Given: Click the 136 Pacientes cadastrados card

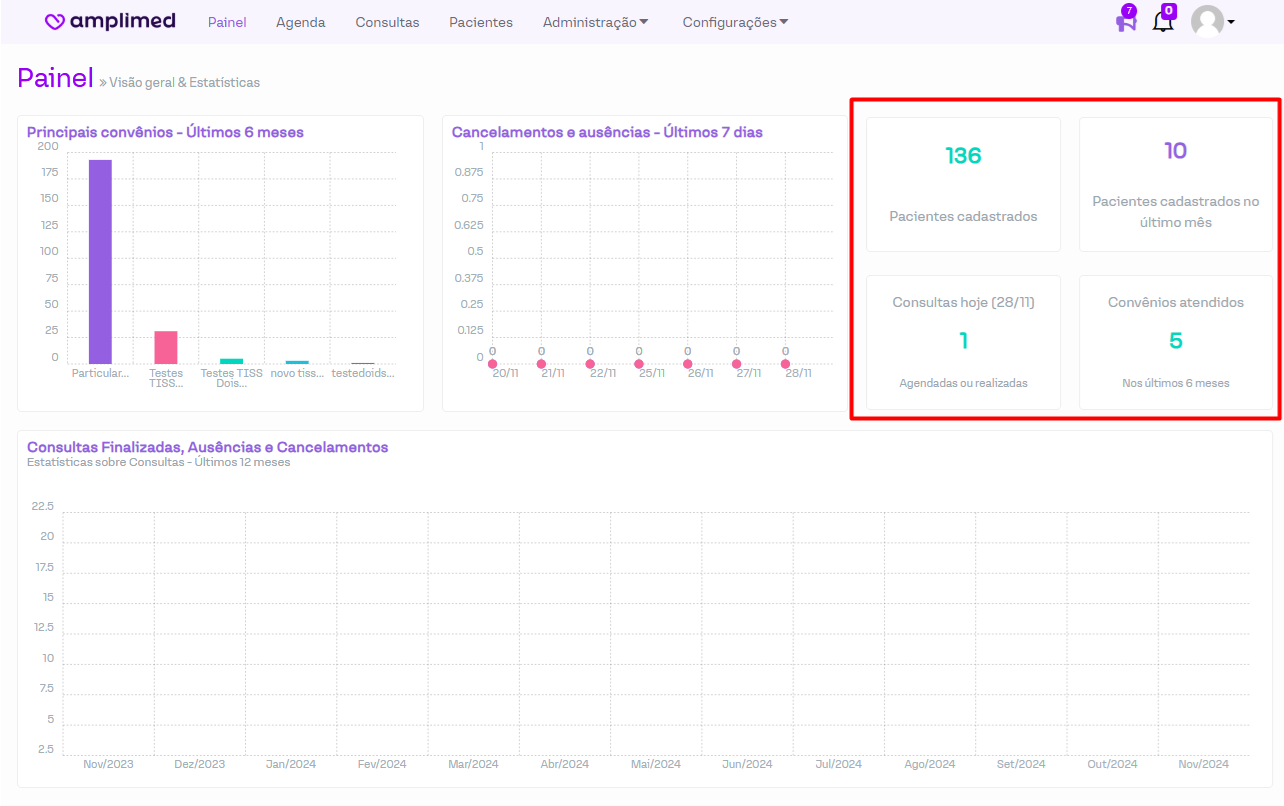Looking at the screenshot, I should (x=963, y=184).
